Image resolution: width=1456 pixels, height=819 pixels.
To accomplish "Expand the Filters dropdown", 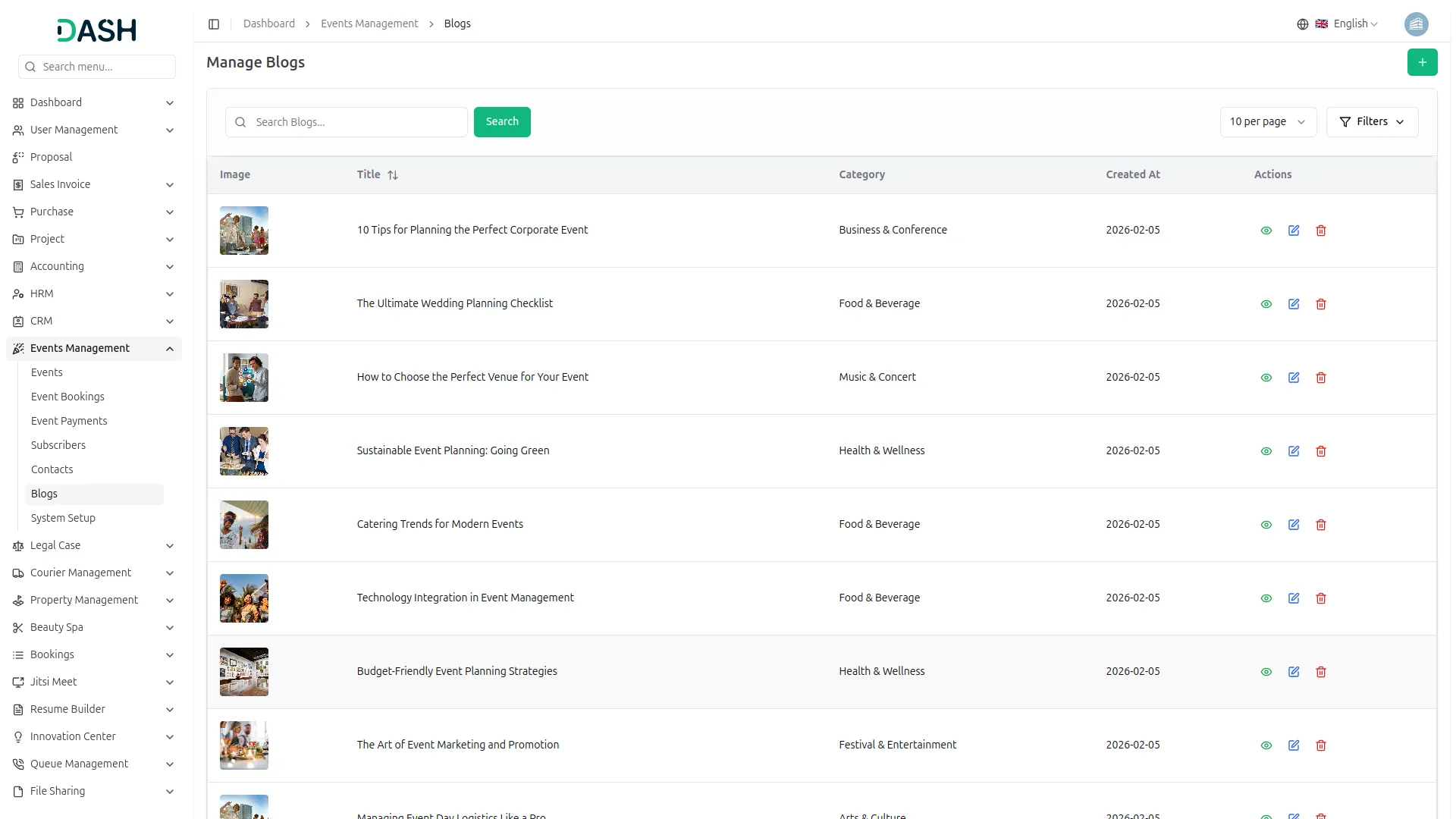I will (1372, 122).
